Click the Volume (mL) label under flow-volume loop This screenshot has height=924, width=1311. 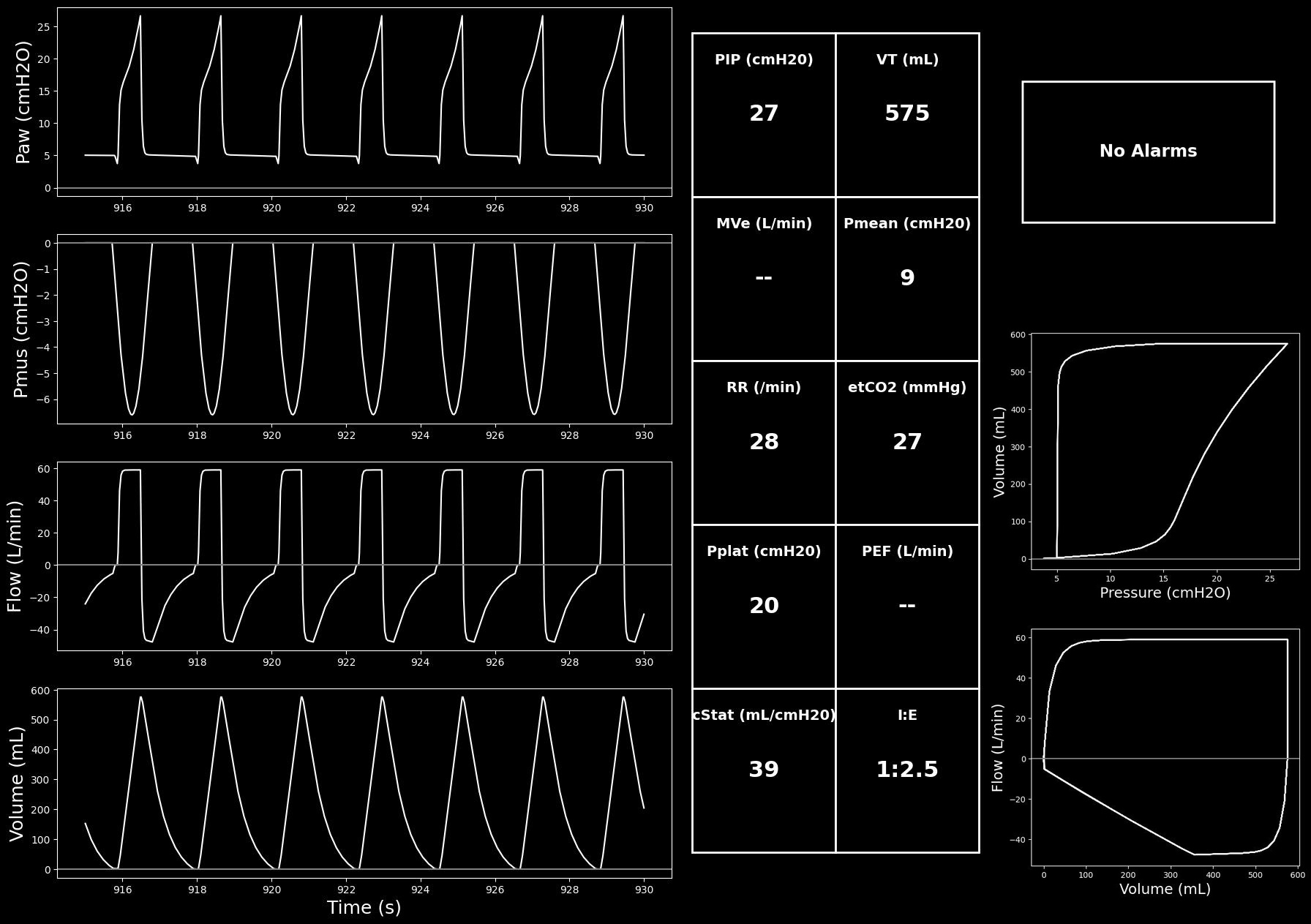[x=1165, y=889]
